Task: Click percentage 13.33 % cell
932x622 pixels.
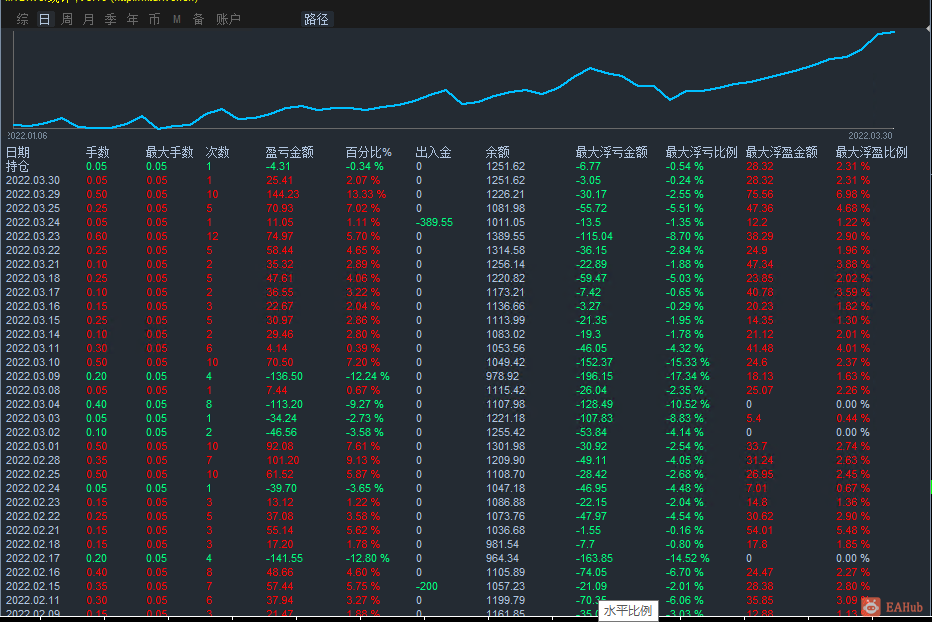Action: pos(366,194)
